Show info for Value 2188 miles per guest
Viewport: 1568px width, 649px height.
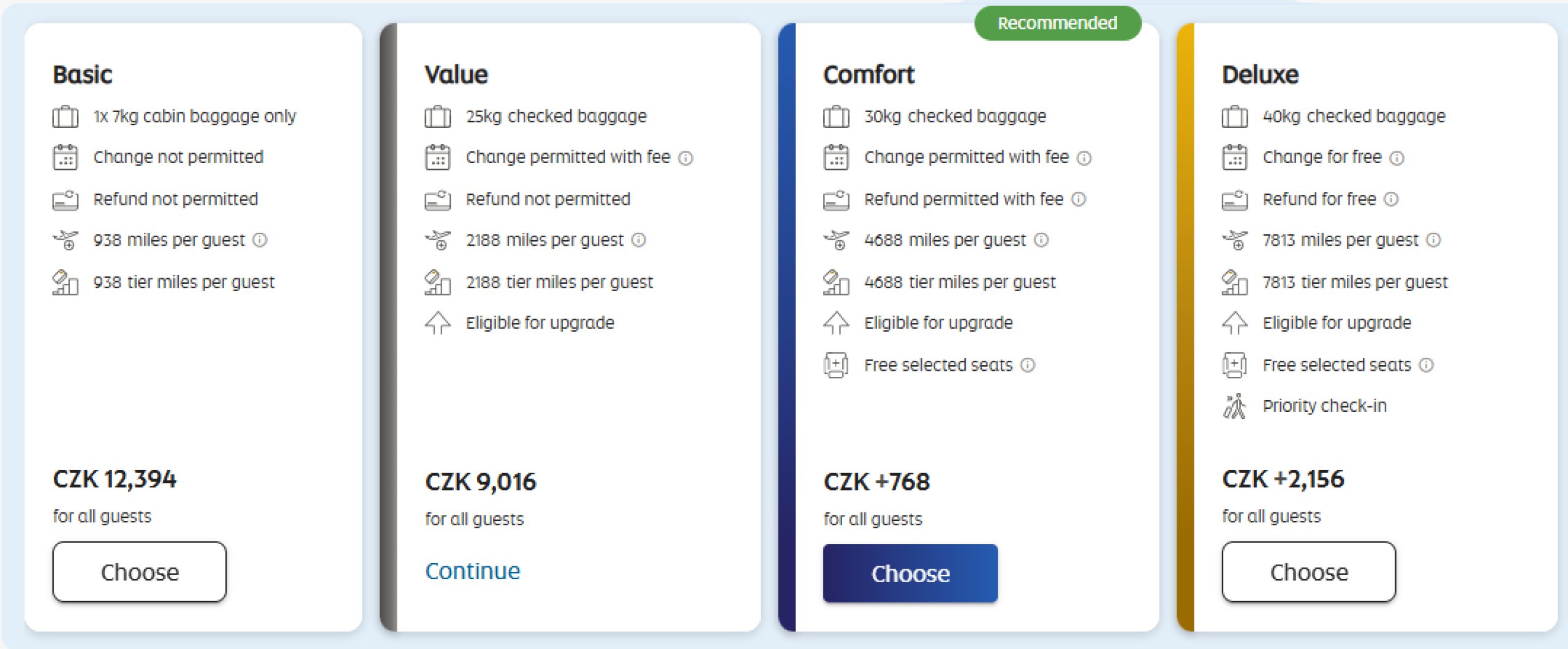(x=639, y=240)
